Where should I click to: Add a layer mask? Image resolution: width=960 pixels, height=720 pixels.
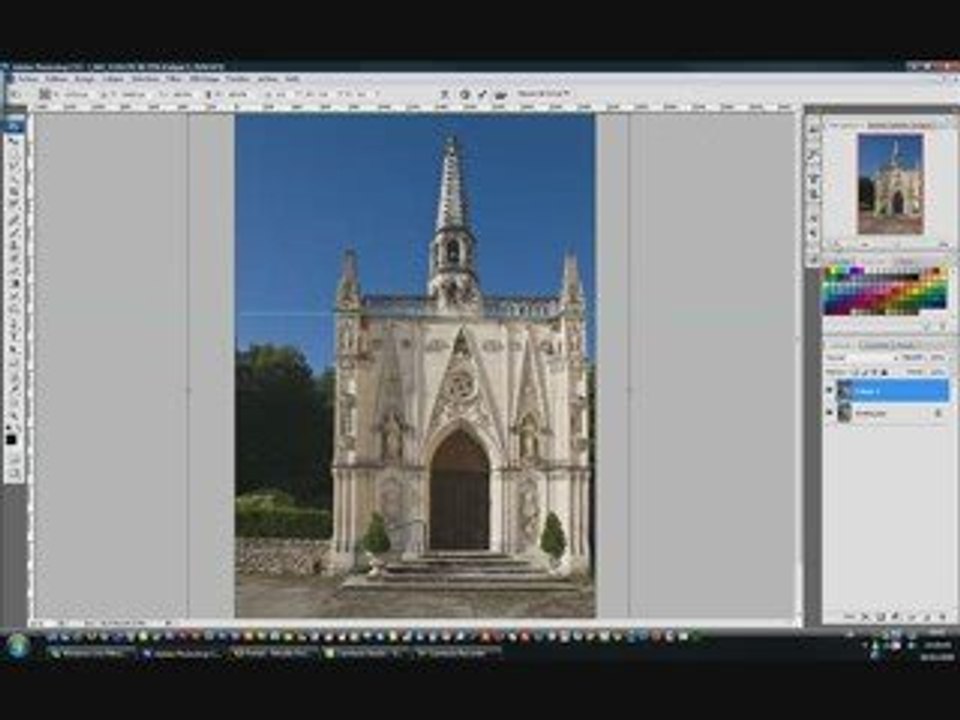[x=880, y=617]
